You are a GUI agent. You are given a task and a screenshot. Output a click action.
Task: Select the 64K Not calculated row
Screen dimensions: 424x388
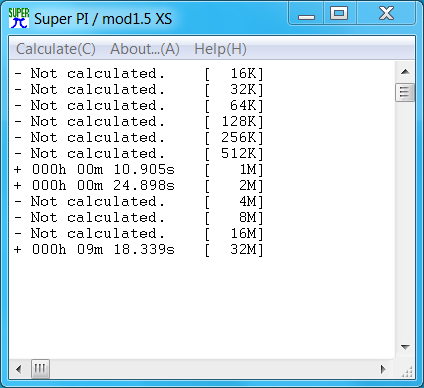pyautogui.click(x=139, y=105)
